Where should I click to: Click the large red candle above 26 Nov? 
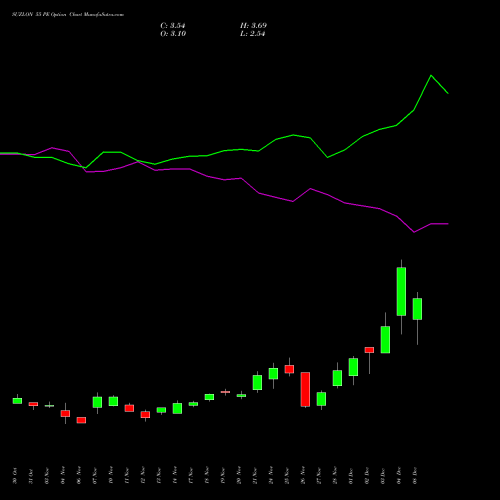305,389
